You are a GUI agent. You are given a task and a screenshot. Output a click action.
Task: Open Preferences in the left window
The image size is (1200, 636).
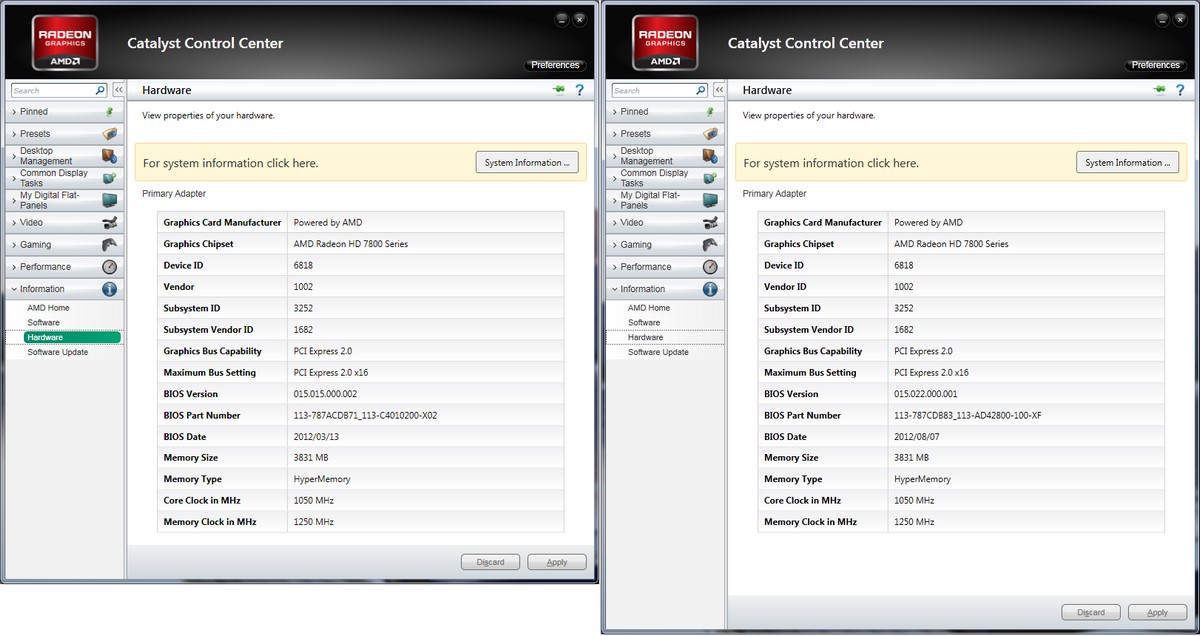pos(555,65)
